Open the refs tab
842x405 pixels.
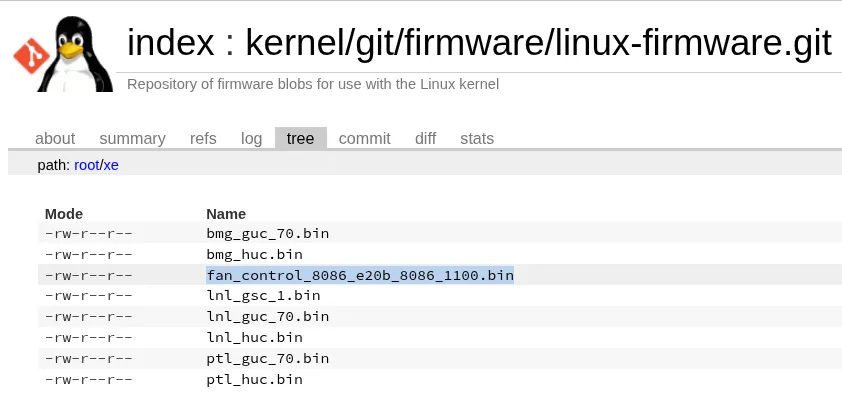click(x=203, y=139)
